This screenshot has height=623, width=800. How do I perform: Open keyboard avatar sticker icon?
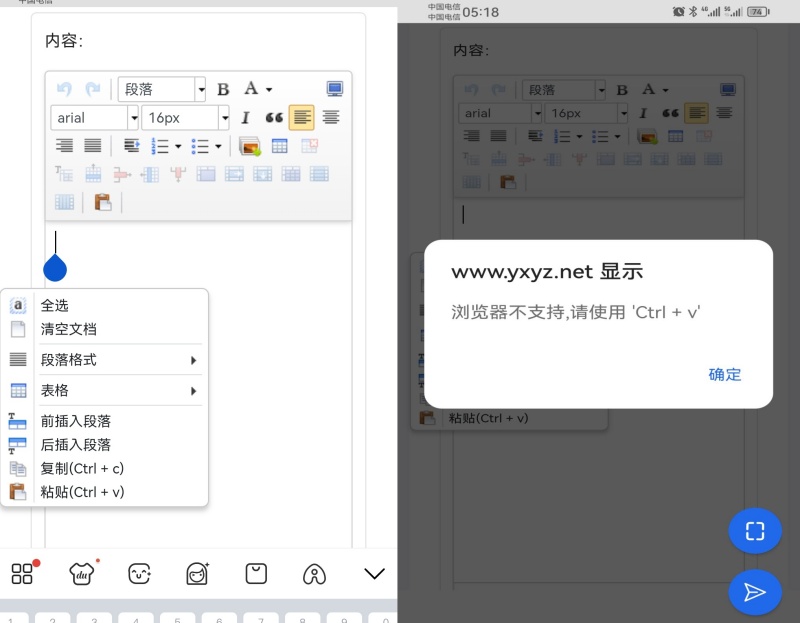click(197, 574)
